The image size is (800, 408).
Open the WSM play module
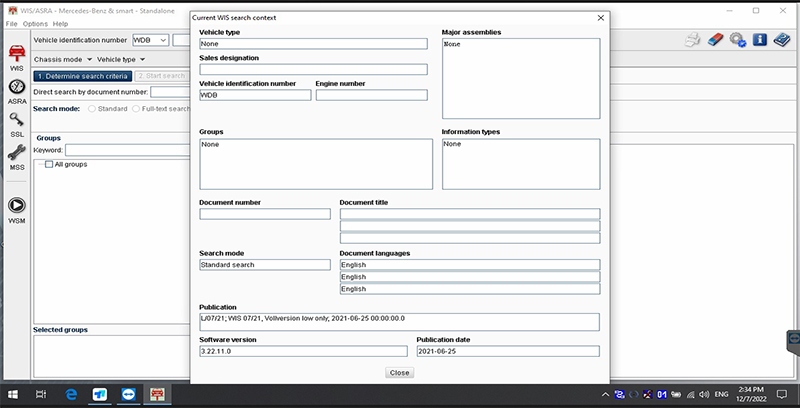(x=17, y=211)
